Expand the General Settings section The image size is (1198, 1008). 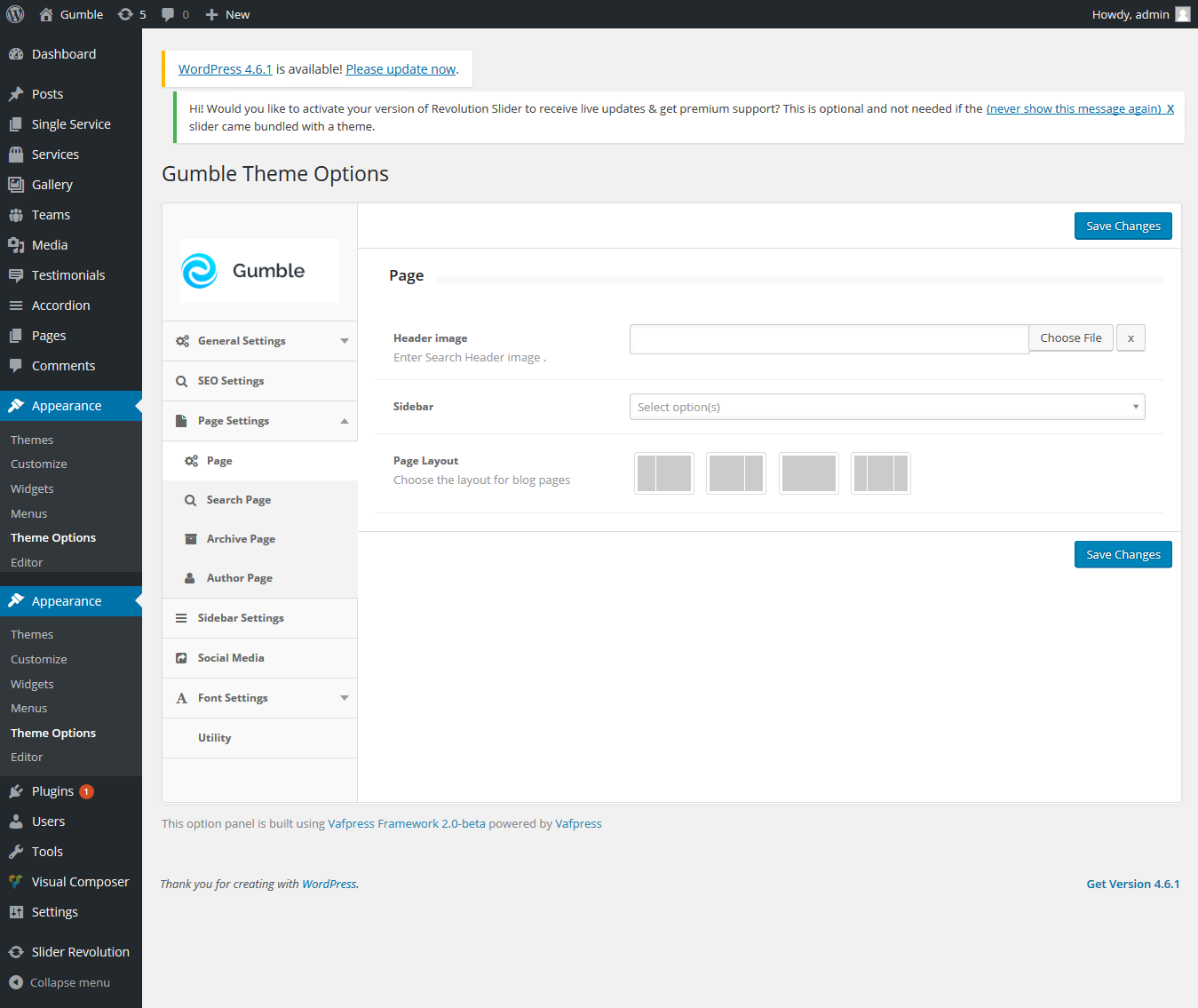pos(259,341)
